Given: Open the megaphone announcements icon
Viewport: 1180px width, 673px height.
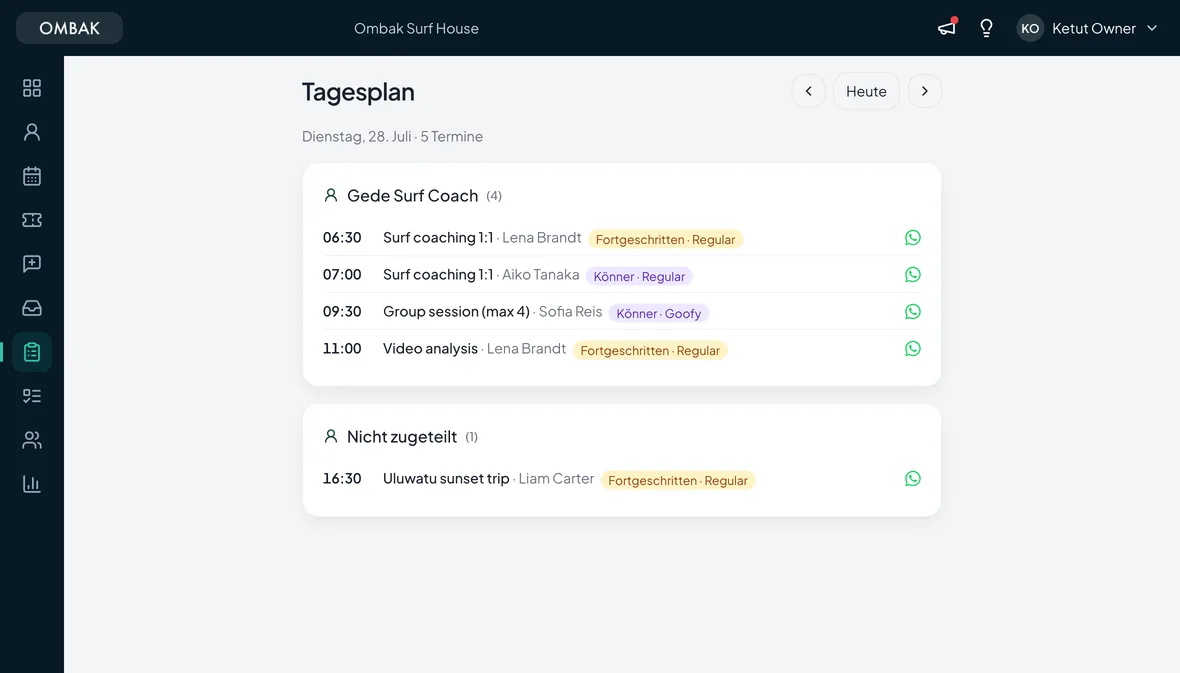Looking at the screenshot, I should 947,28.
